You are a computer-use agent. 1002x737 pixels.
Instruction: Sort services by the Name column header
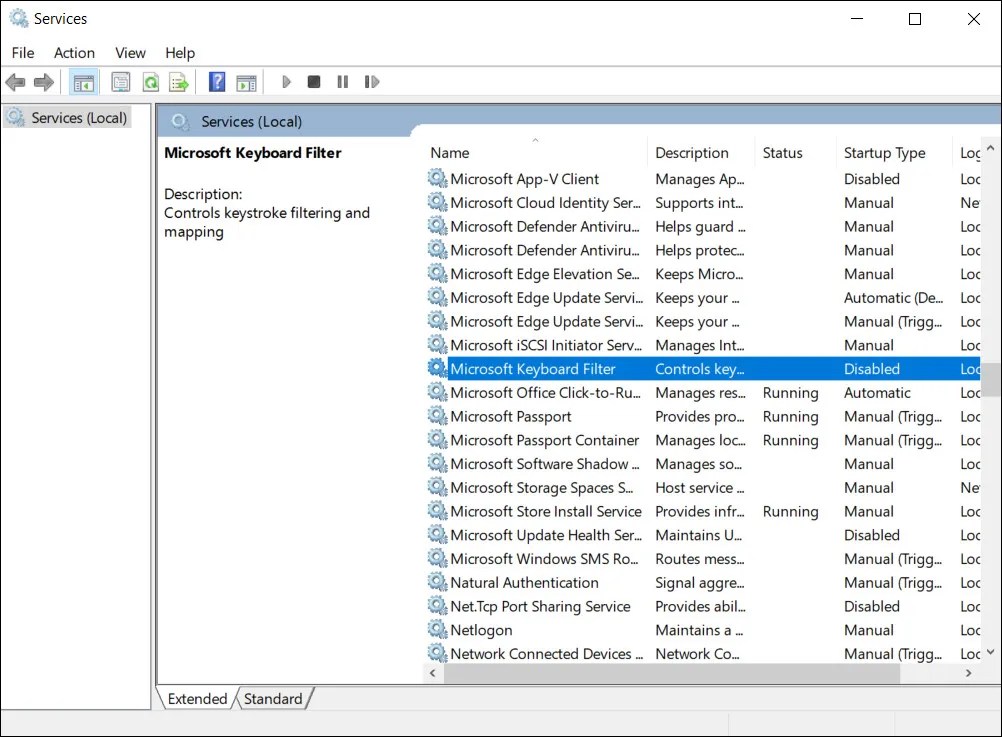[x=449, y=153]
